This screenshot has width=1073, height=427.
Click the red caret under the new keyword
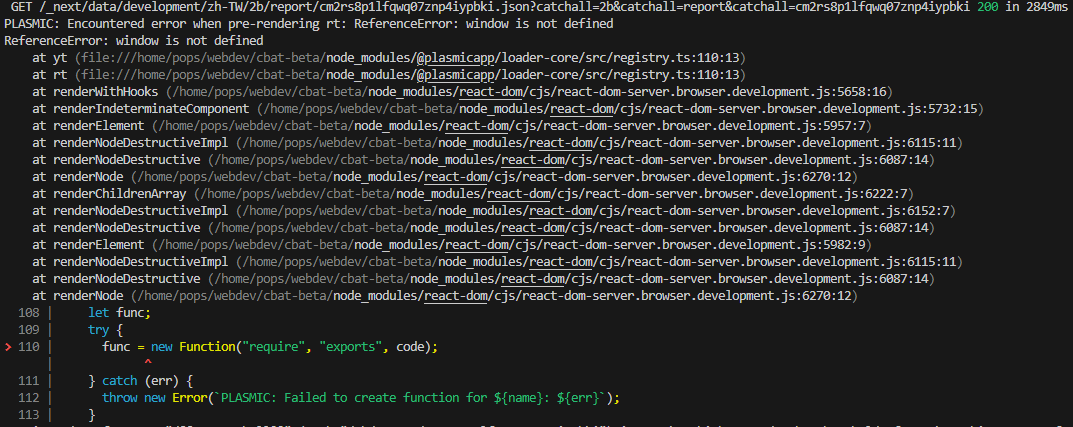click(147, 362)
